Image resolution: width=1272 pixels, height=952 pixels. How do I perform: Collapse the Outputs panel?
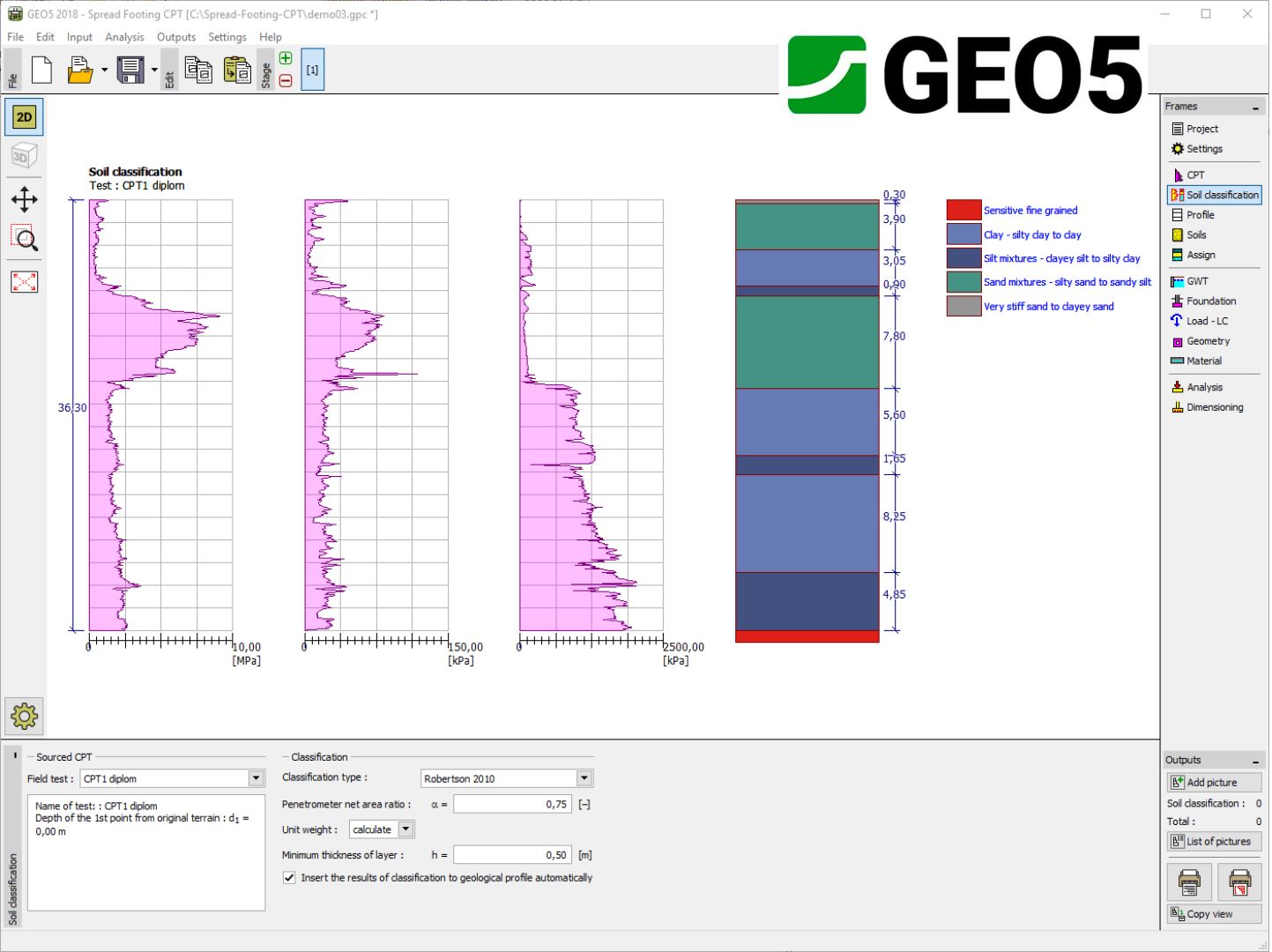point(1255,761)
